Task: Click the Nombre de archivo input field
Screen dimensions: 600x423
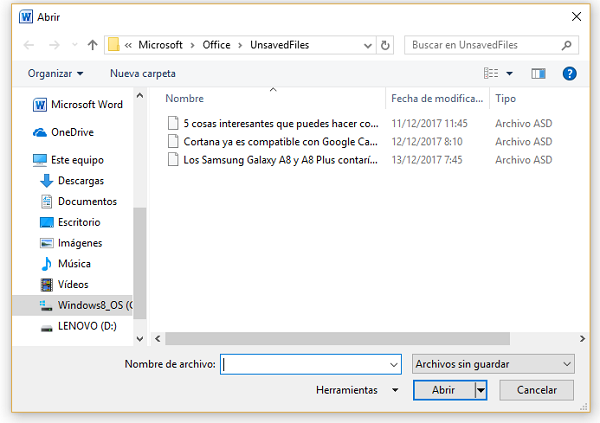Action: [x=310, y=364]
